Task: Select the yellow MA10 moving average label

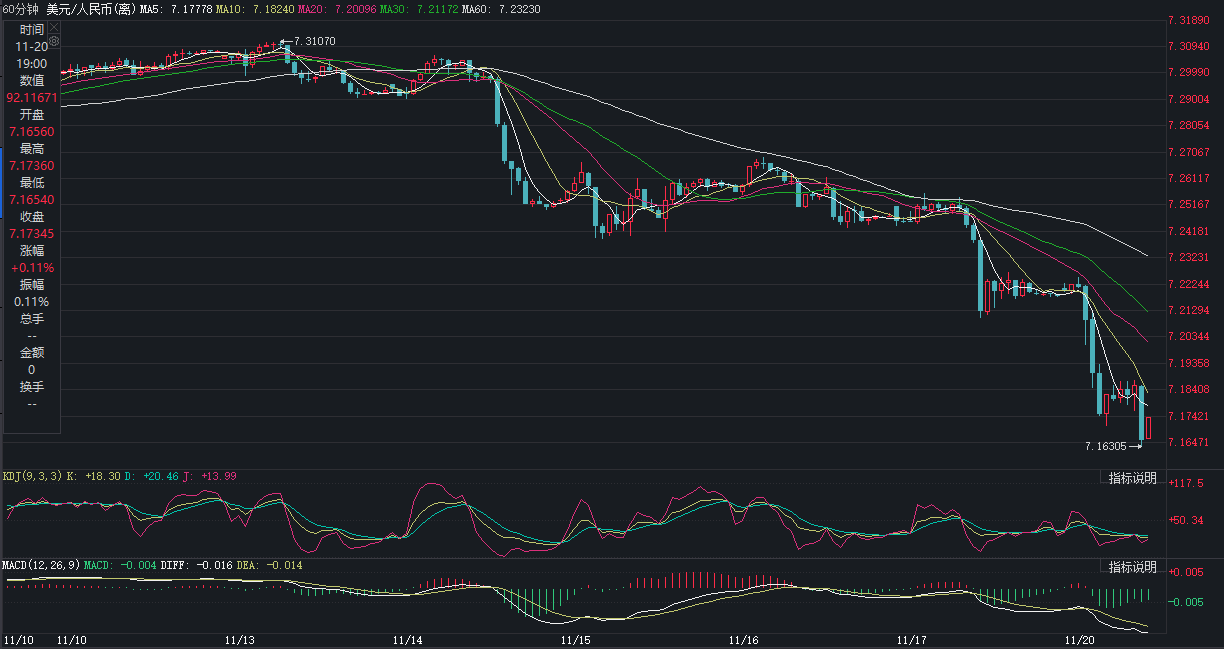Action: [x=257, y=8]
